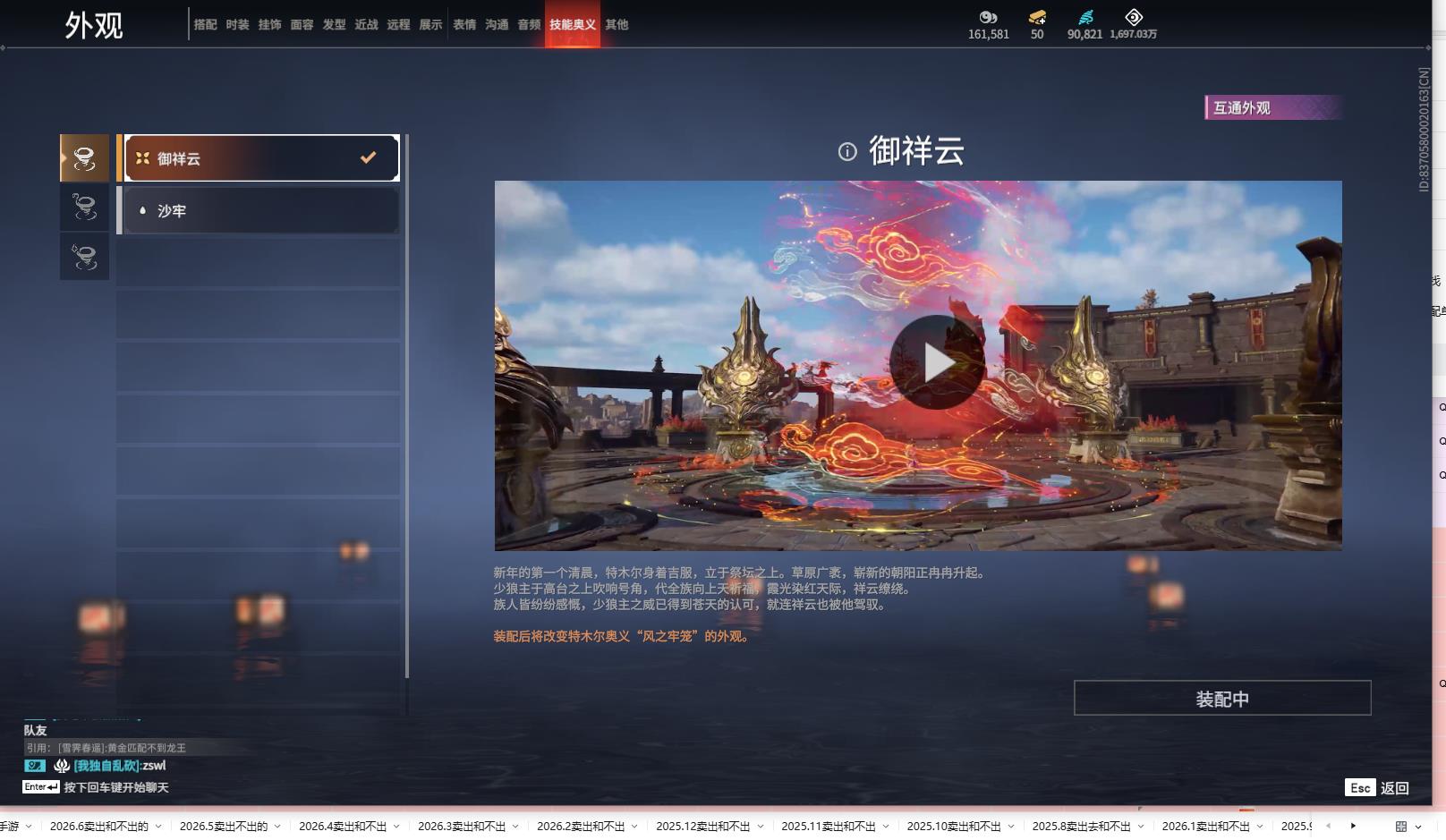Click the silver coin currency icon
This screenshot has width=1446, height=840.
[x=988, y=17]
